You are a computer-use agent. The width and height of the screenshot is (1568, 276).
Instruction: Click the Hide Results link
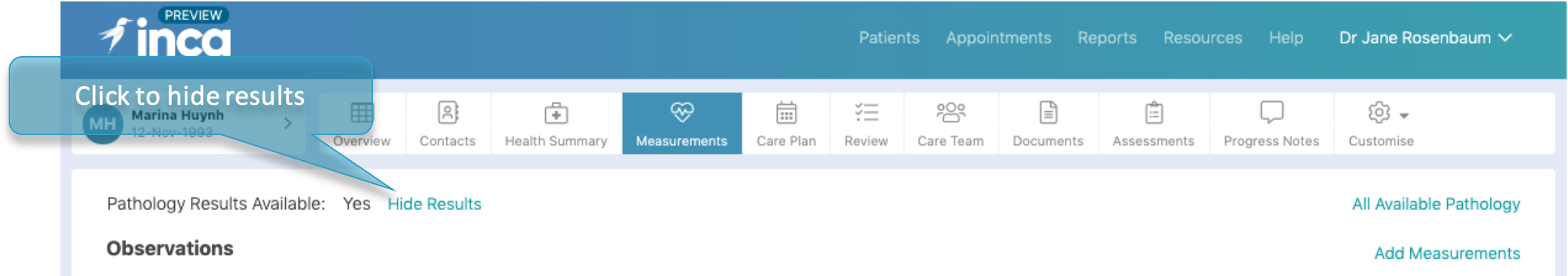click(x=434, y=204)
